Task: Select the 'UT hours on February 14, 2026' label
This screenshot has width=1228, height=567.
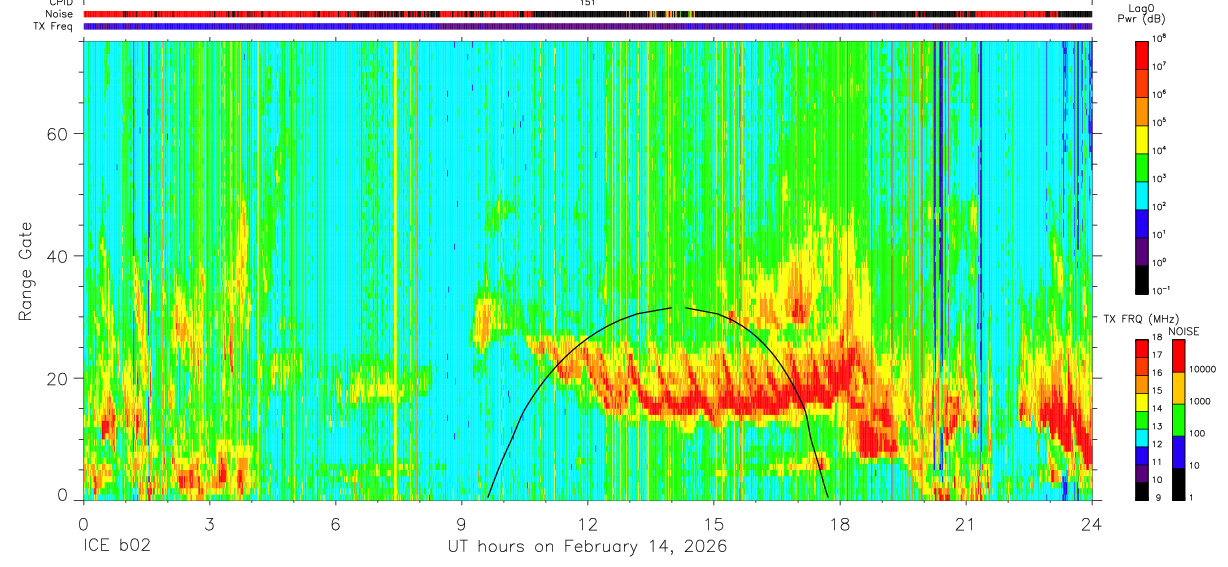Action: coord(587,547)
